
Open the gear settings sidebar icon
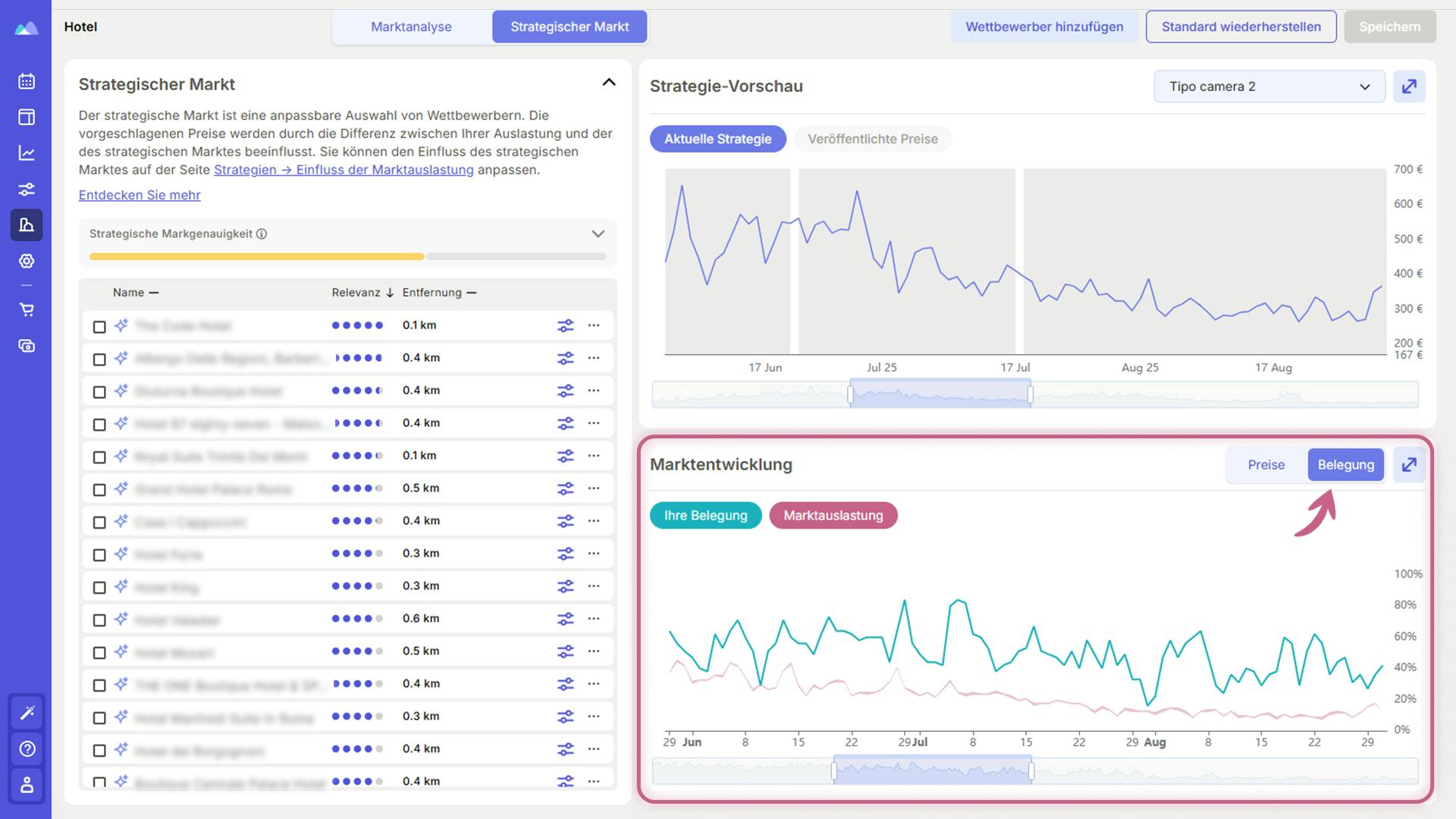[27, 261]
